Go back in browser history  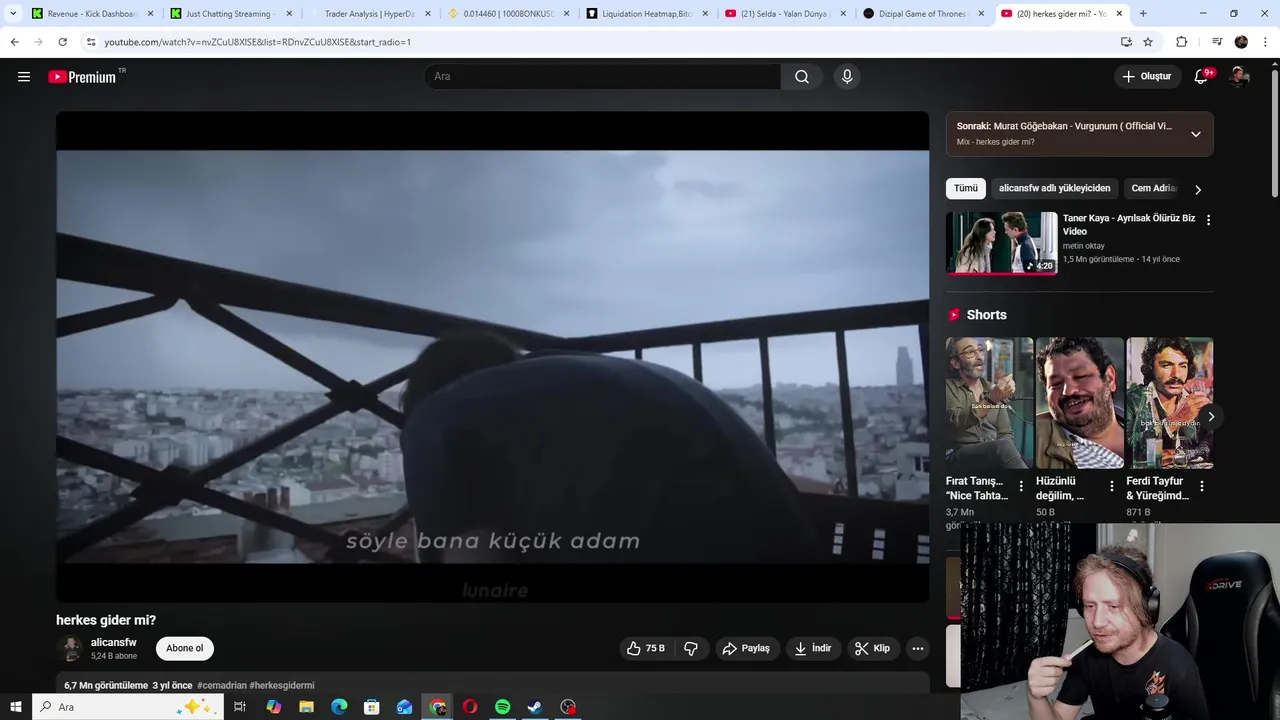14,42
